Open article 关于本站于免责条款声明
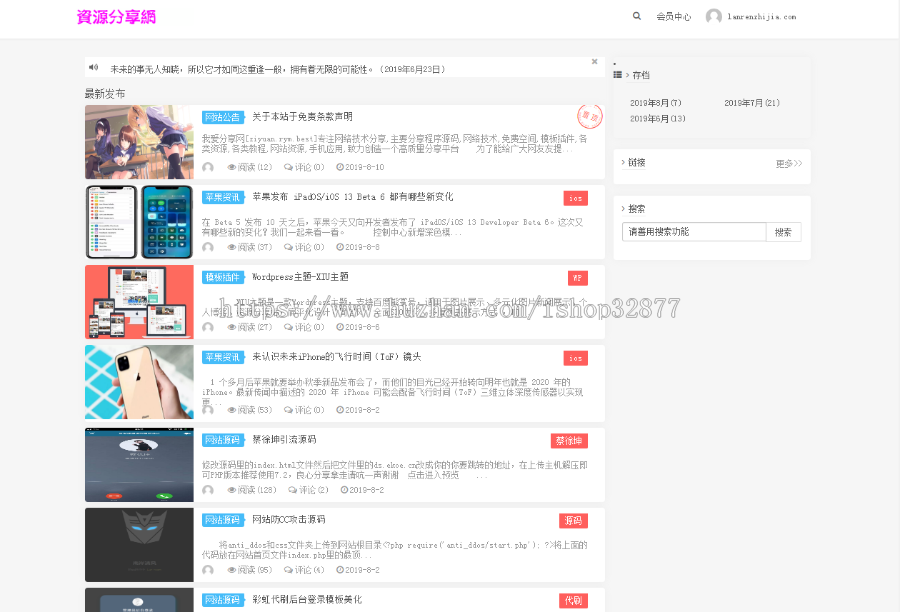The width and height of the screenshot is (900, 612). (x=302, y=117)
